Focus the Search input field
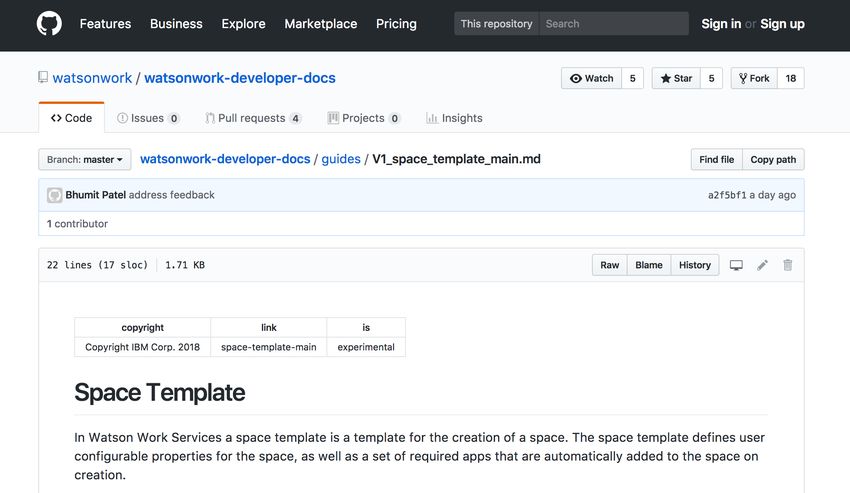This screenshot has height=493, width=850. tap(614, 24)
